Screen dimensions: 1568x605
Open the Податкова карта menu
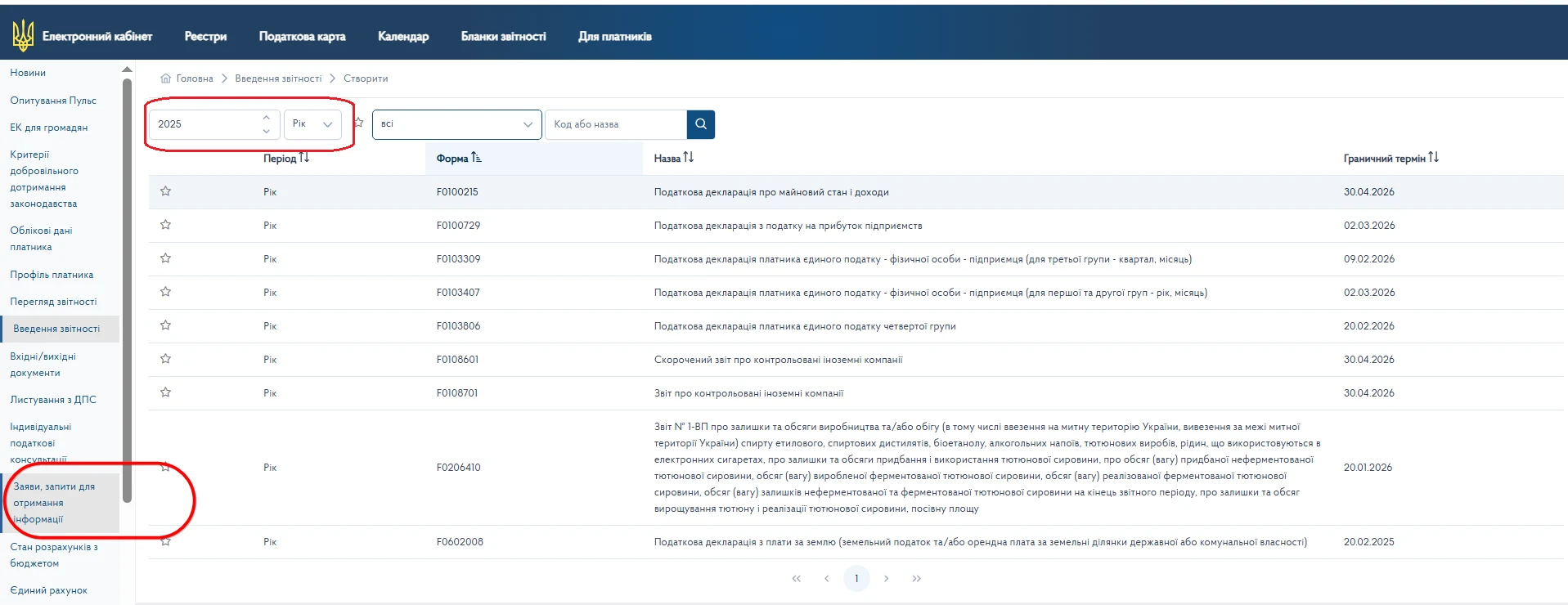pos(302,36)
